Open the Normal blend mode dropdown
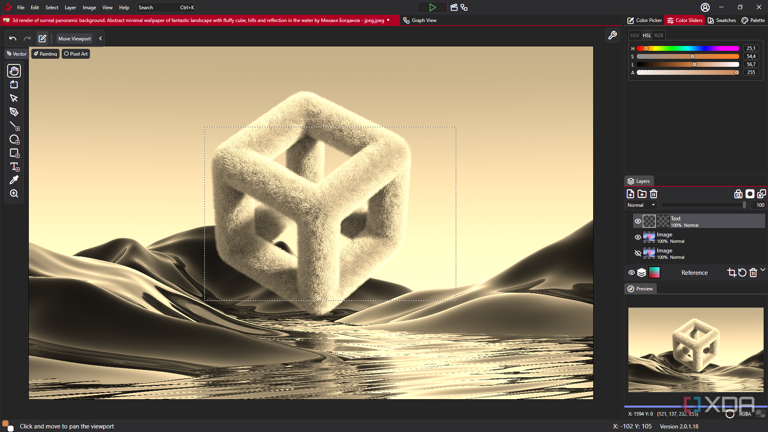This screenshot has height=432, width=768. click(641, 205)
